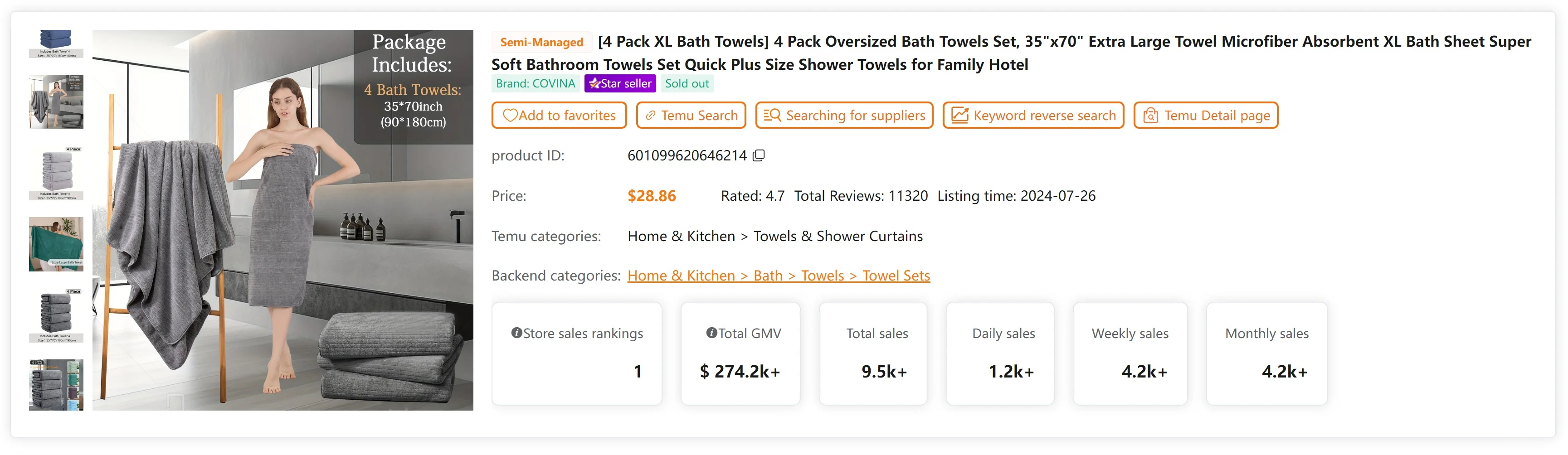The image size is (1568, 455).
Task: Select the blue towels thumbnail
Action: [56, 44]
